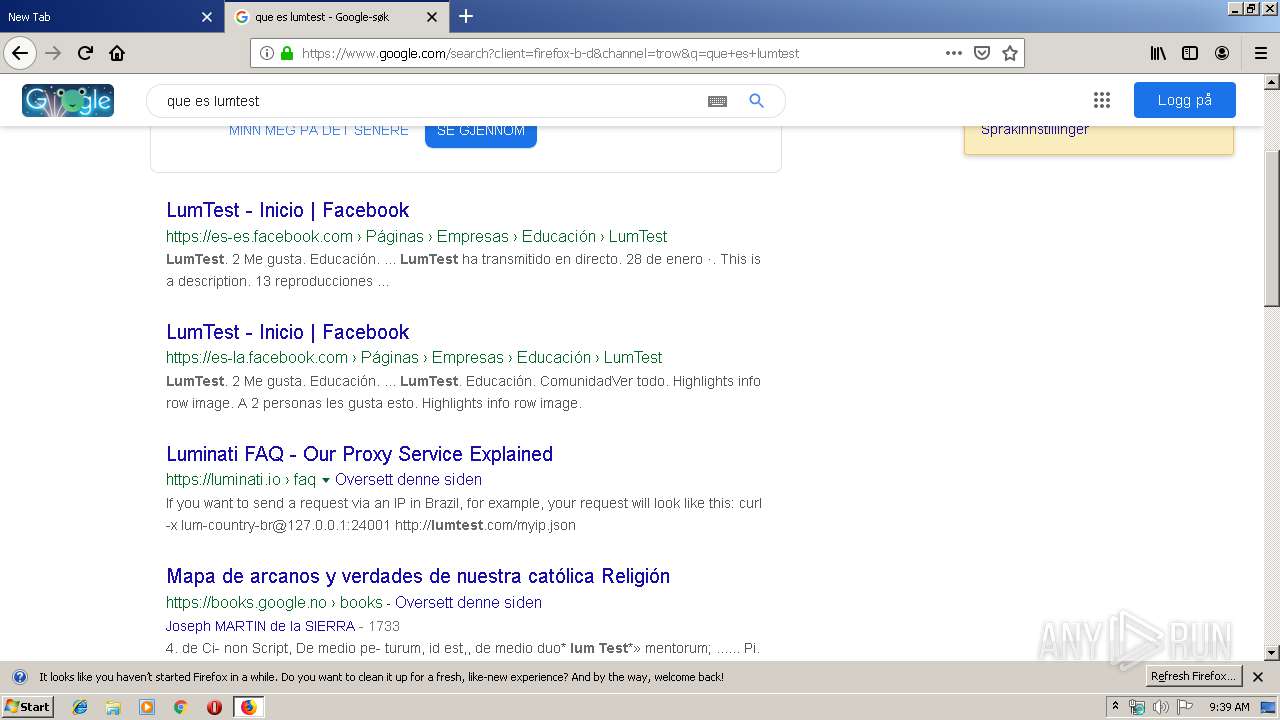This screenshot has width=1280, height=720.
Task: Open the Google apps grid
Action: point(1102,100)
